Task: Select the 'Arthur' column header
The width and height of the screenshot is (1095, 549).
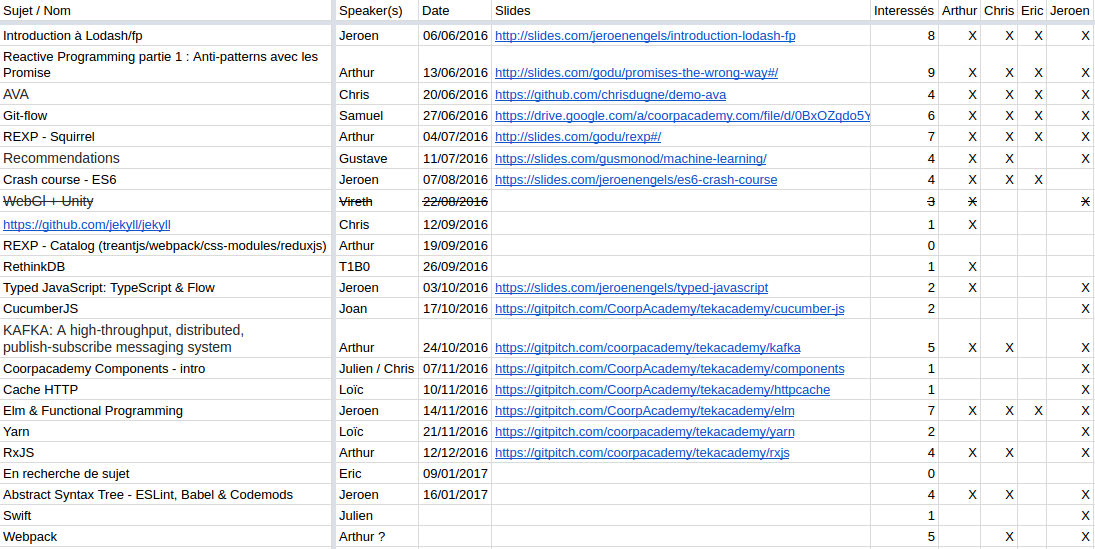Action: coord(960,10)
